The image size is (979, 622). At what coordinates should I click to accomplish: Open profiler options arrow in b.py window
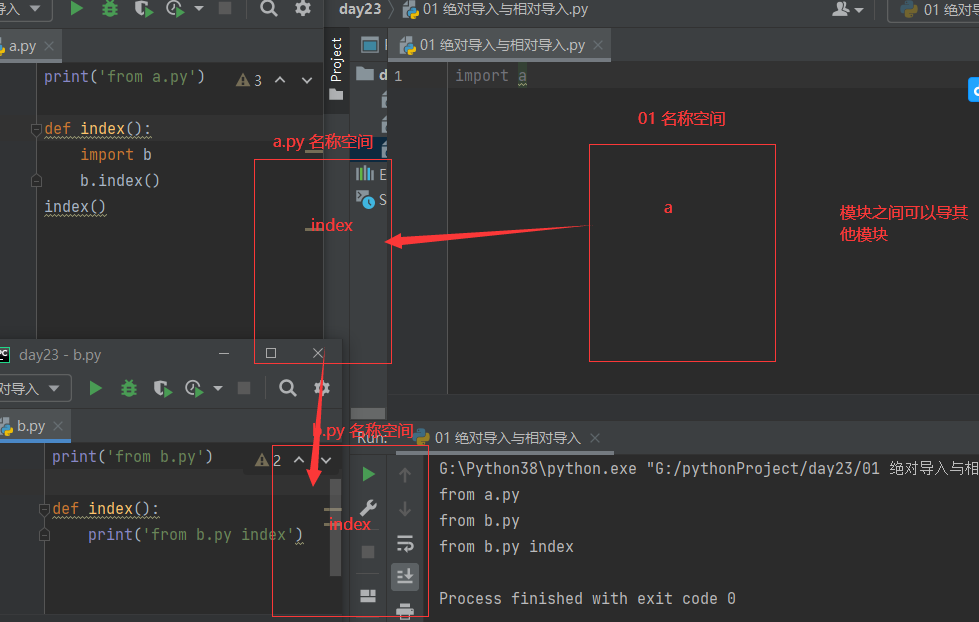tap(218, 388)
